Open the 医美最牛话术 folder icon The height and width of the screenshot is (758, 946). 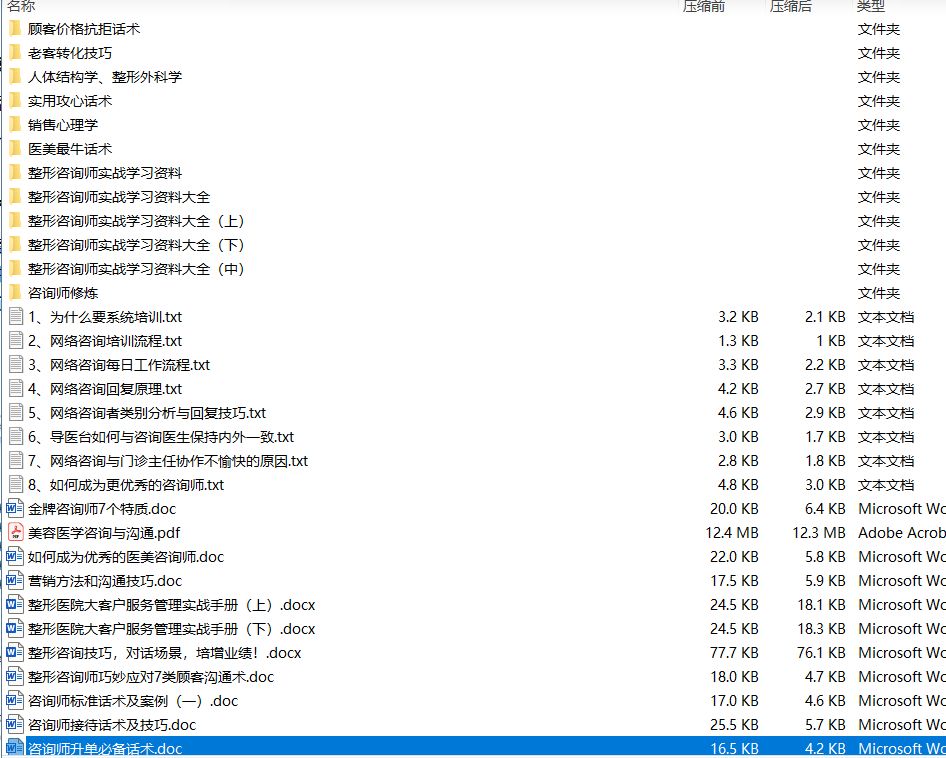[14, 149]
